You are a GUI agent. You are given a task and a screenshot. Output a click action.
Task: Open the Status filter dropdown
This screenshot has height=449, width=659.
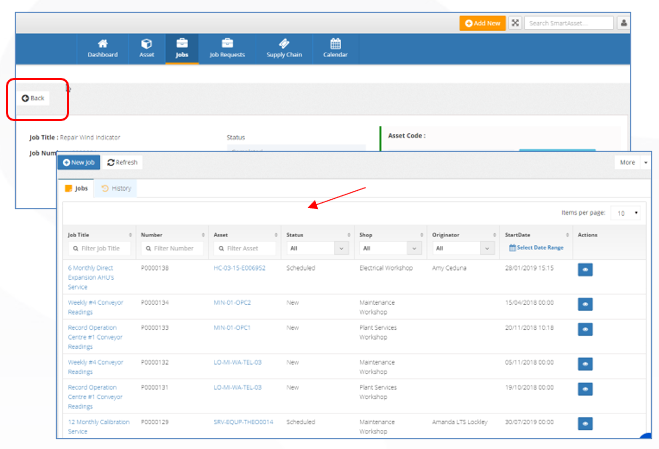318,248
